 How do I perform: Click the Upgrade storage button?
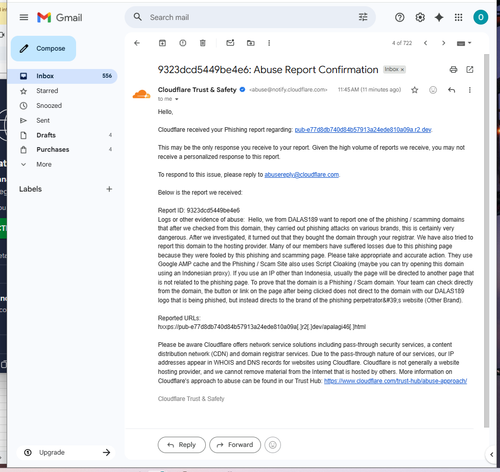[66, 452]
